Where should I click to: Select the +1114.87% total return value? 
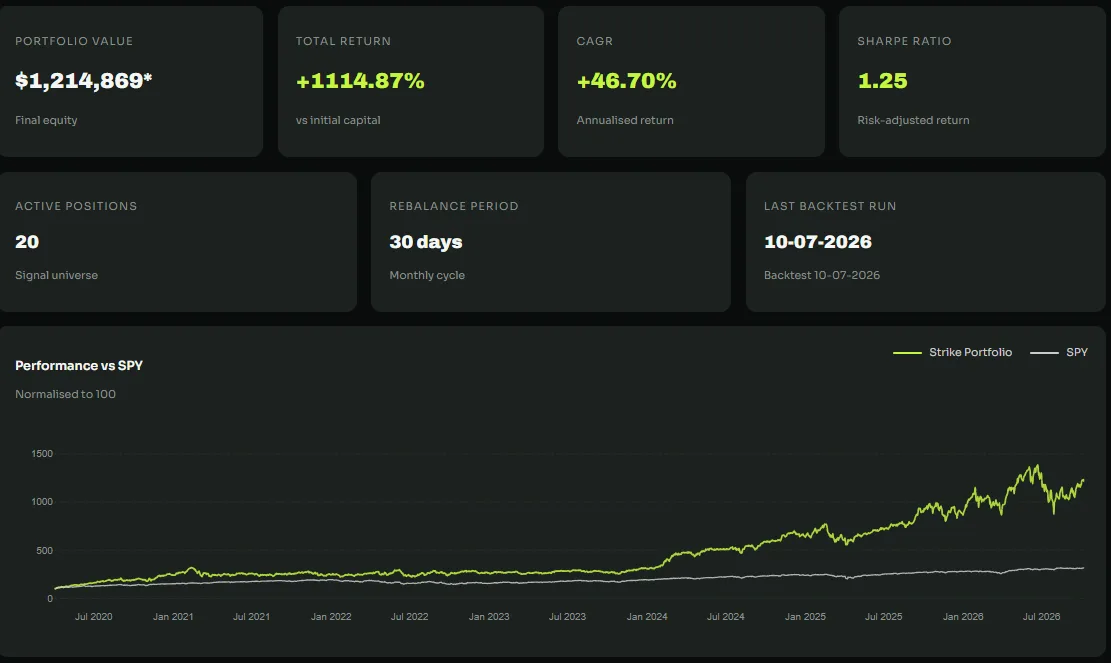point(360,81)
